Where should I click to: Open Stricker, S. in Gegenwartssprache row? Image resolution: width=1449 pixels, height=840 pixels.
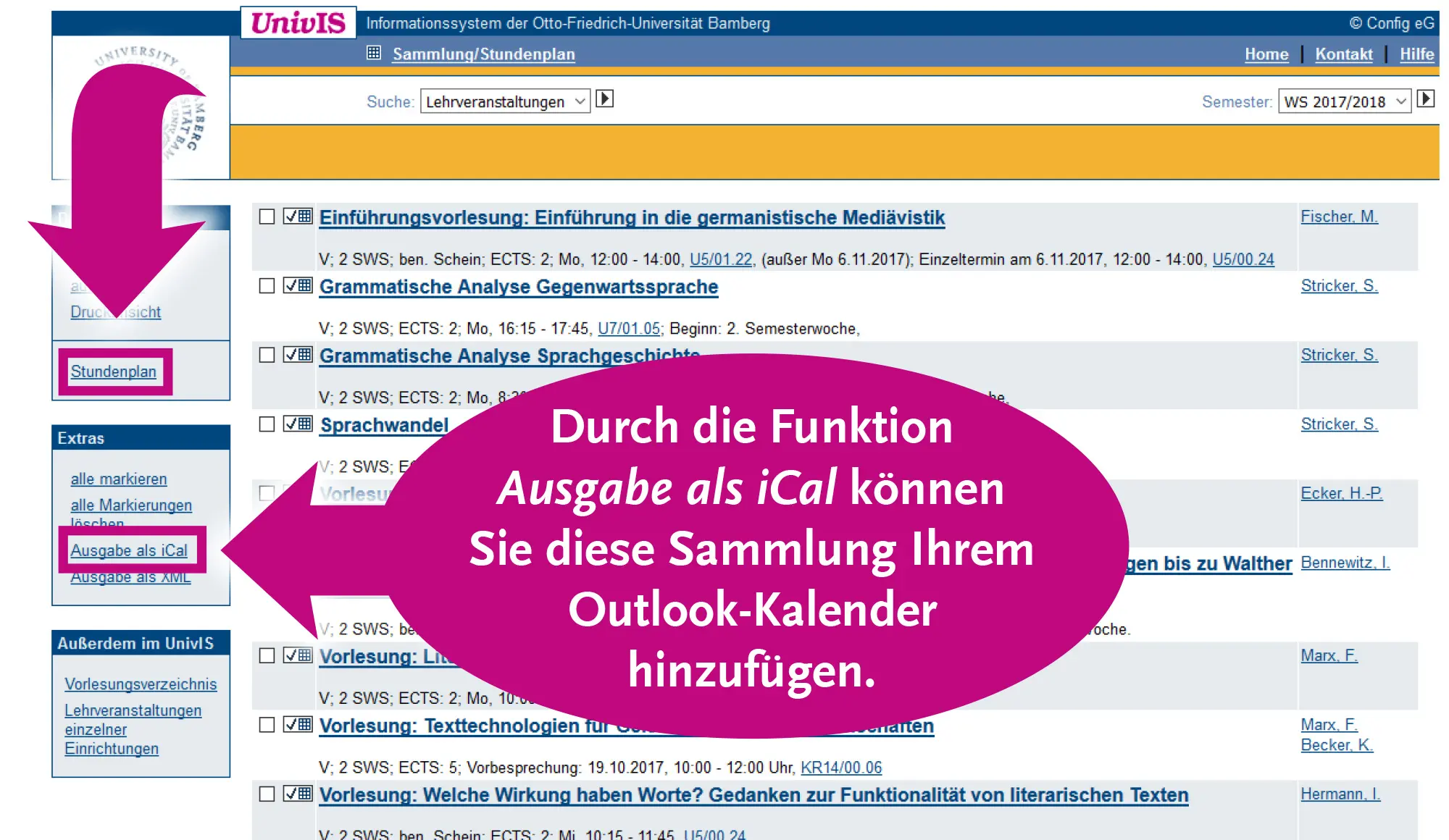click(x=1339, y=286)
